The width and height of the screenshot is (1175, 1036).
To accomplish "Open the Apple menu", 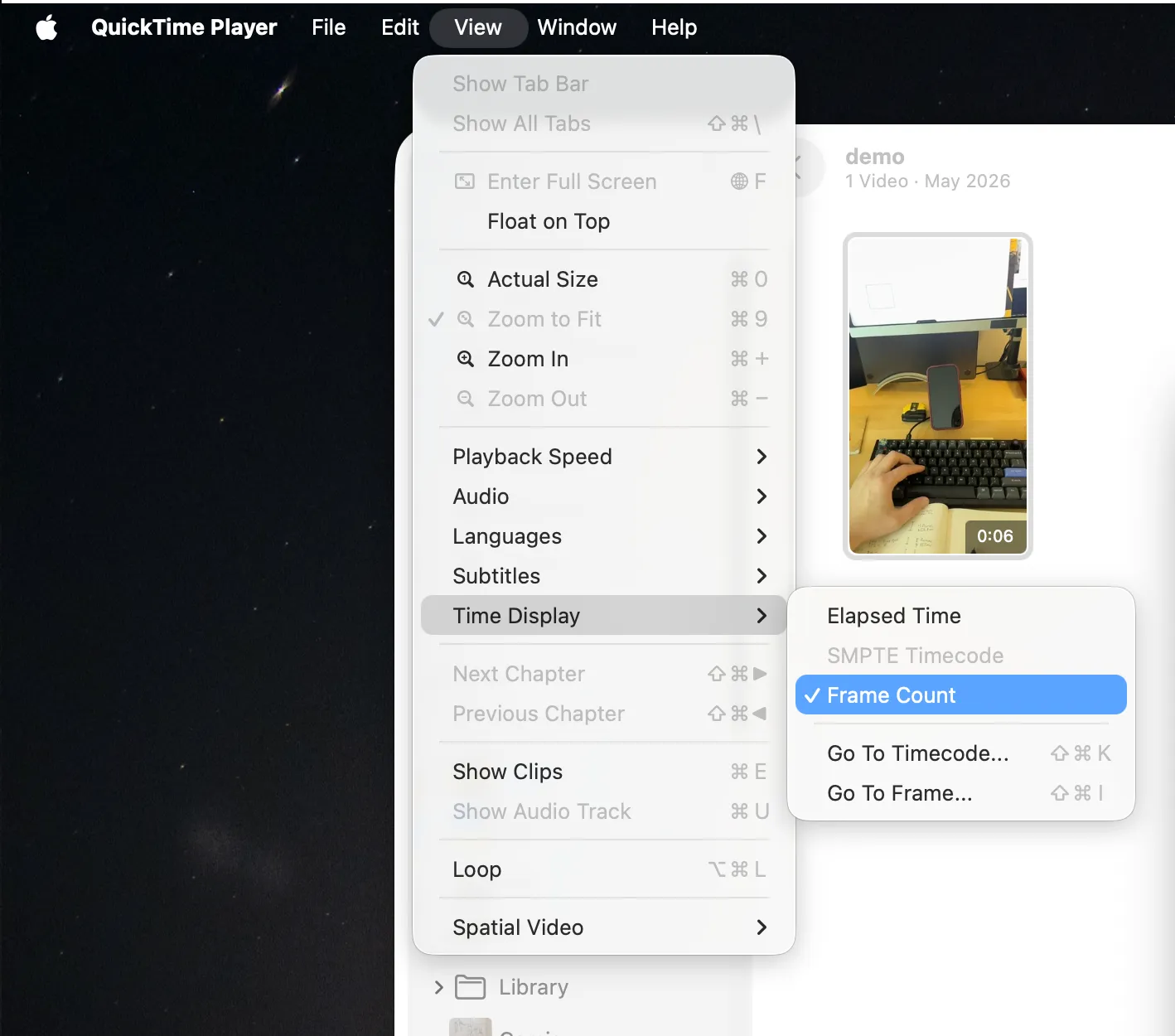I will click(x=47, y=27).
